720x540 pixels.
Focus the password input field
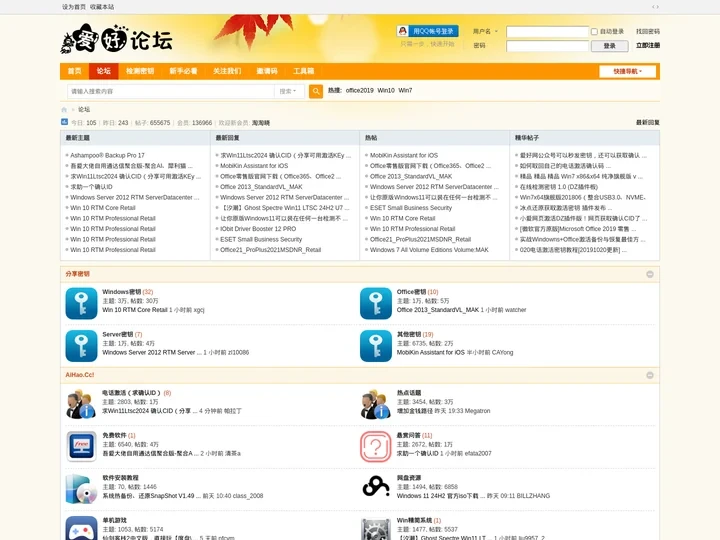coord(547,46)
